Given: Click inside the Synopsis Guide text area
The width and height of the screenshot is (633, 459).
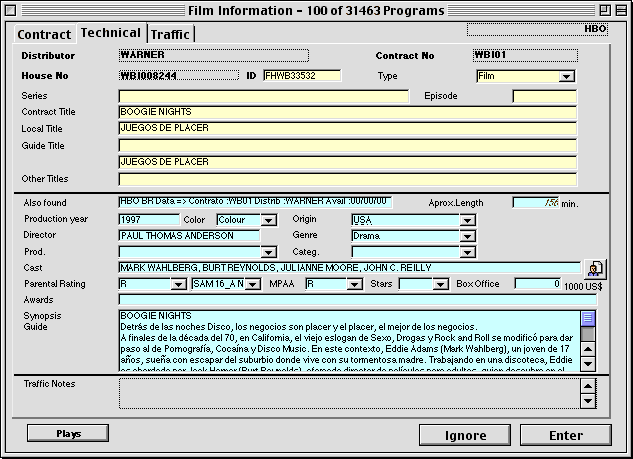Looking at the screenshot, I should (x=350, y=341).
